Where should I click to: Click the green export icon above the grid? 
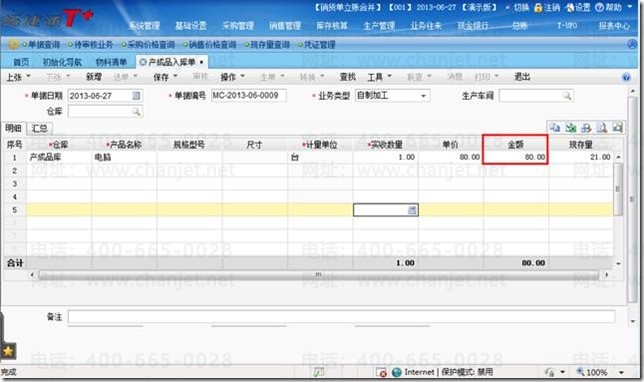(570, 127)
